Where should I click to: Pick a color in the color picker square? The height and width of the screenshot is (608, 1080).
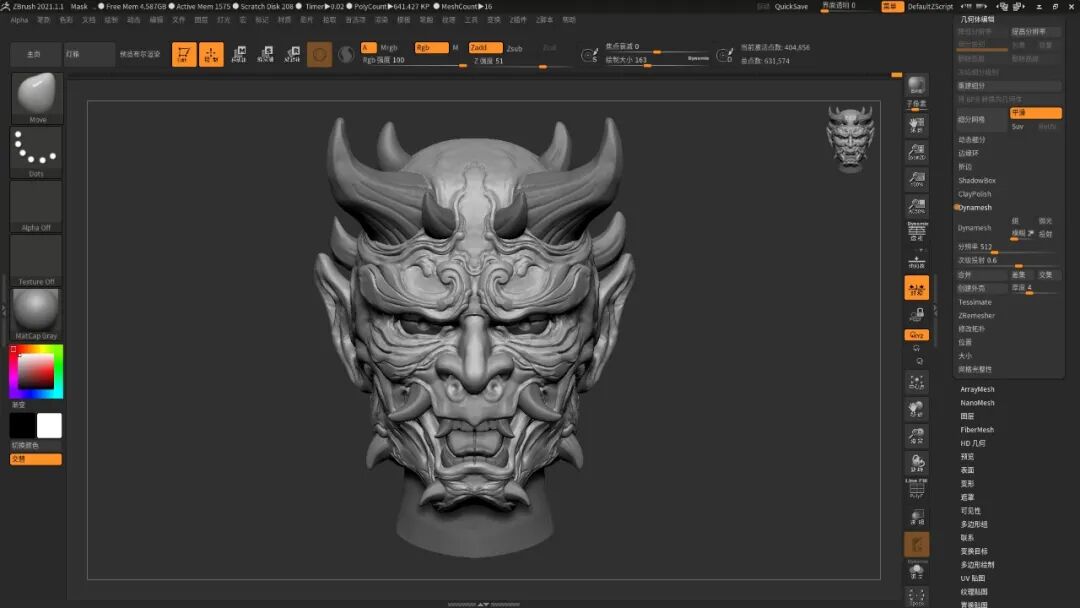[36, 372]
